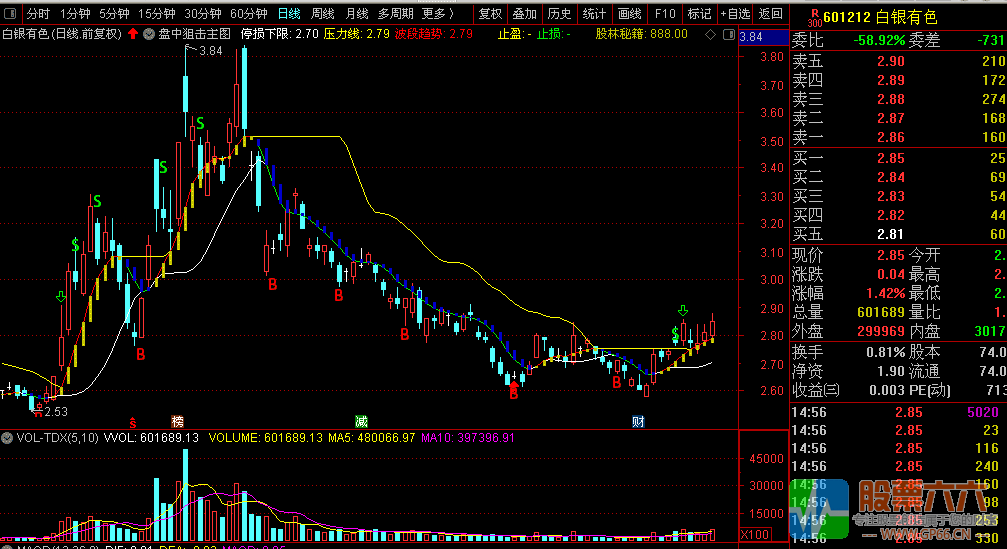Open the 复权 adjustment menu
Viewport: 1007px width, 549px height.
tap(490, 13)
